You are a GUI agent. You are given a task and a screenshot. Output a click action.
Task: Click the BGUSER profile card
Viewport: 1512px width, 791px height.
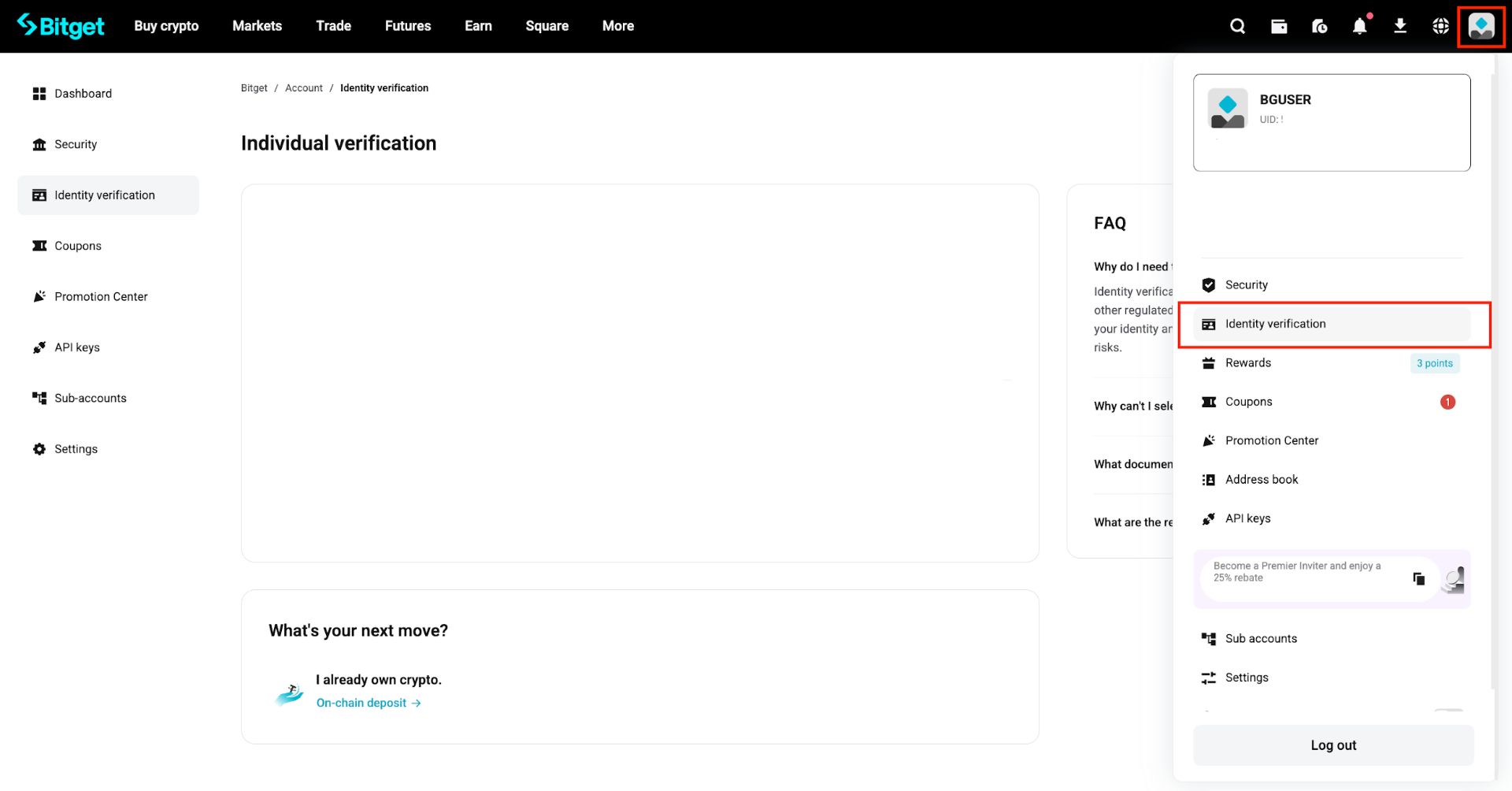pos(1332,123)
